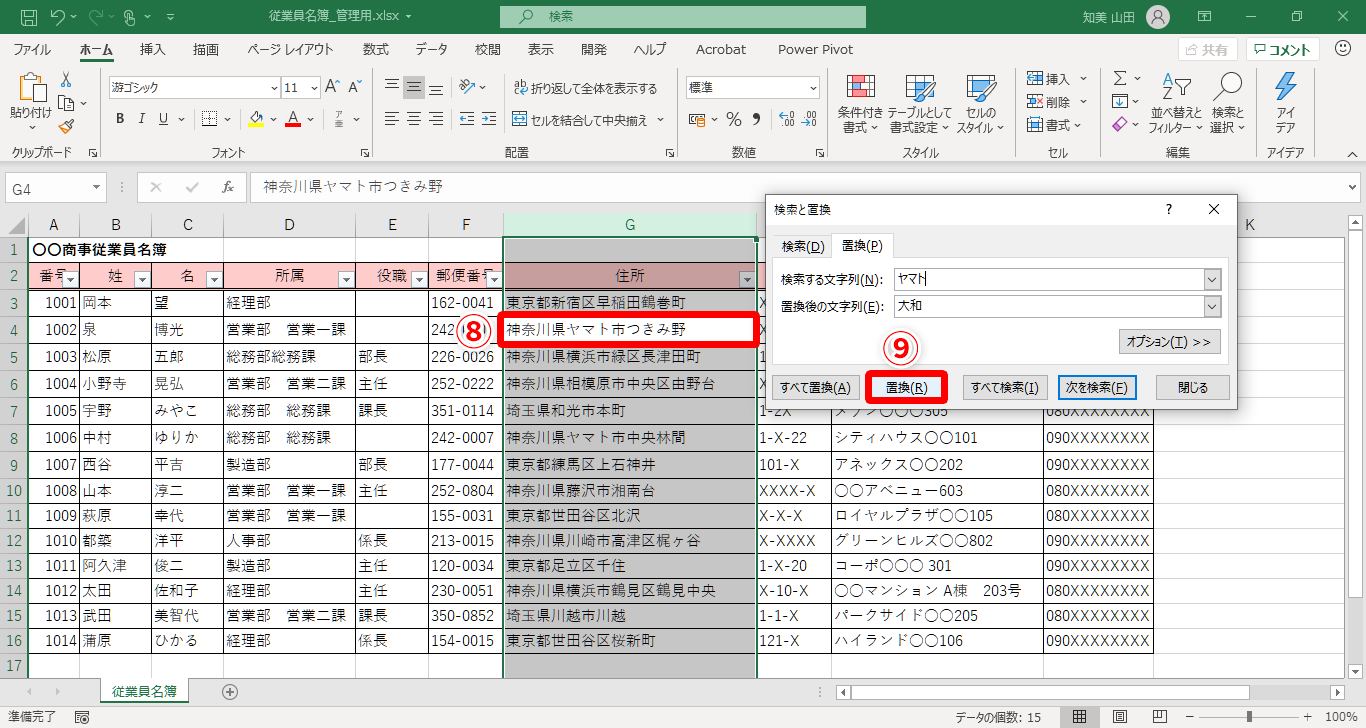Click the AutoSum sigma icon
This screenshot has height=728, width=1366.
click(1120, 78)
